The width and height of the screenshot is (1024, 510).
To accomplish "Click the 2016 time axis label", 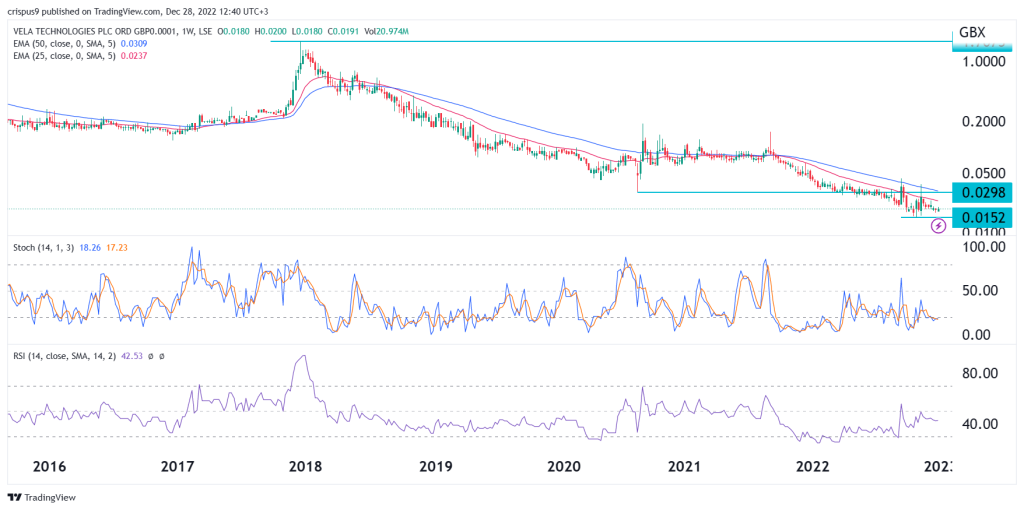I will [x=50, y=467].
